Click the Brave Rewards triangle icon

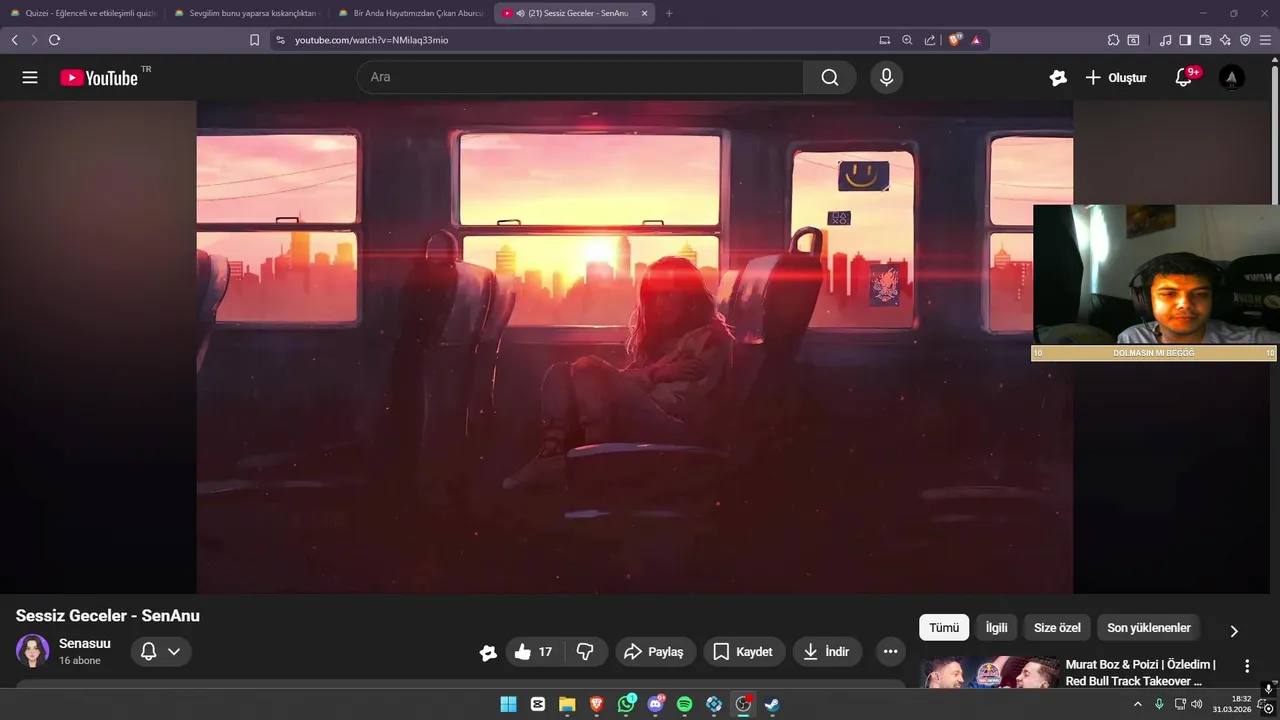976,40
